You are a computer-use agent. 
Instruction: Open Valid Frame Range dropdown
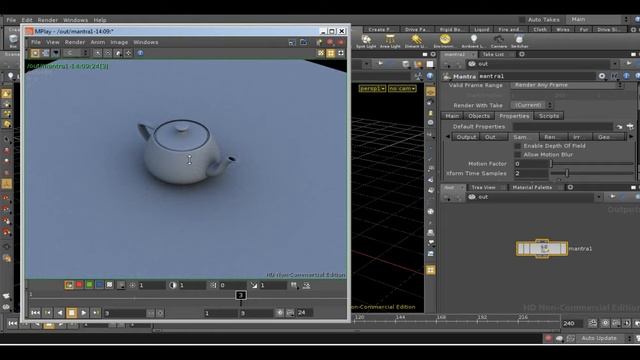[567, 85]
